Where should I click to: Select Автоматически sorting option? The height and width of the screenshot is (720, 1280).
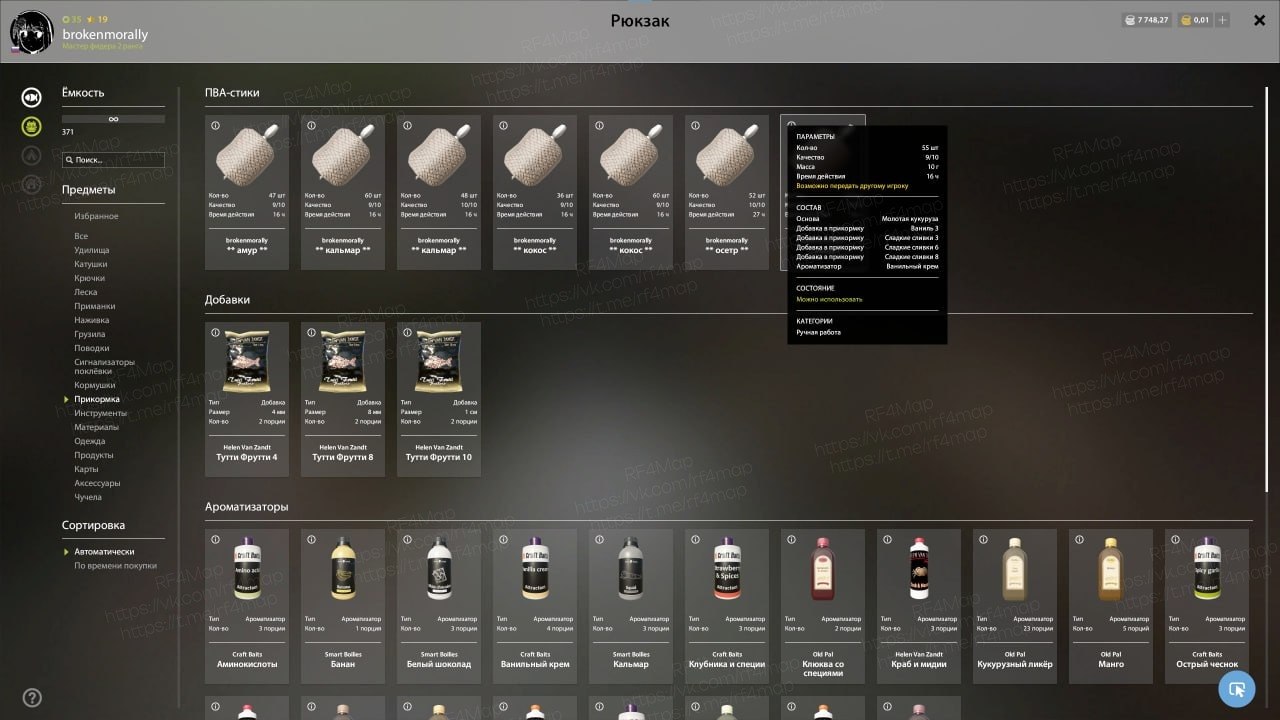click(x=104, y=552)
